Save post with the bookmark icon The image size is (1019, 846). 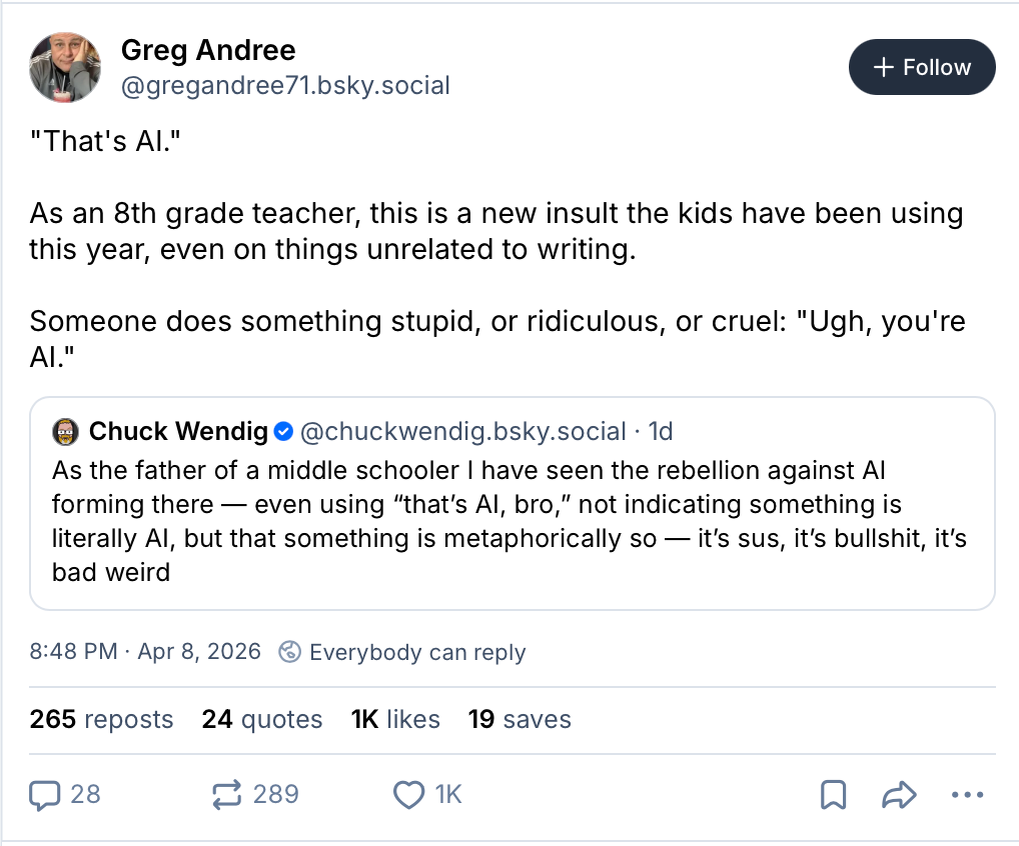coord(833,795)
